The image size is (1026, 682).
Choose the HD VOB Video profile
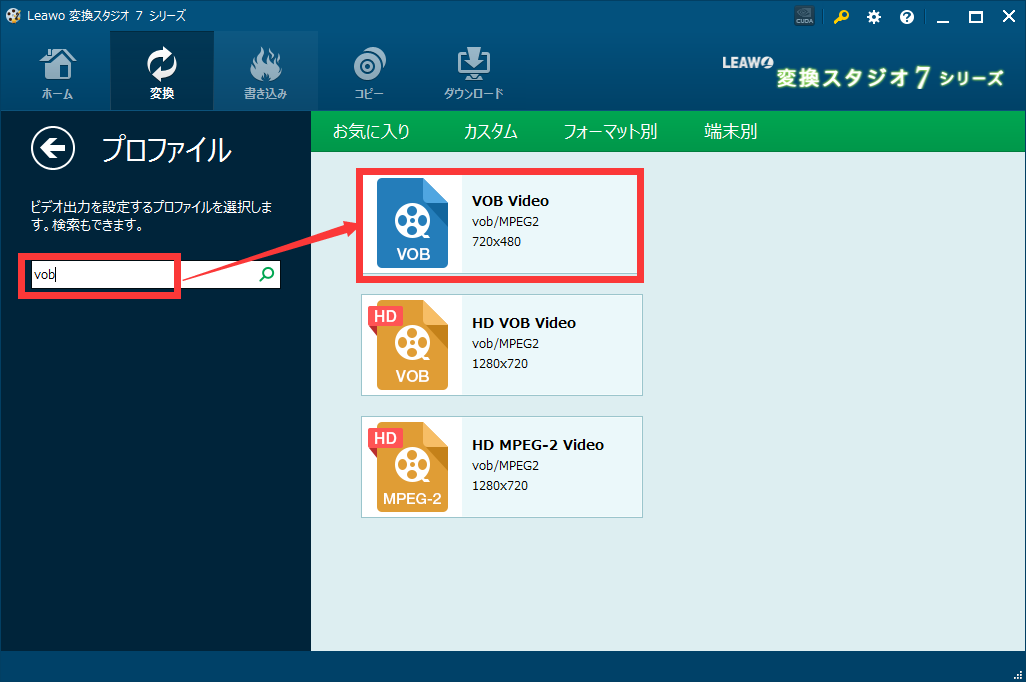500,345
